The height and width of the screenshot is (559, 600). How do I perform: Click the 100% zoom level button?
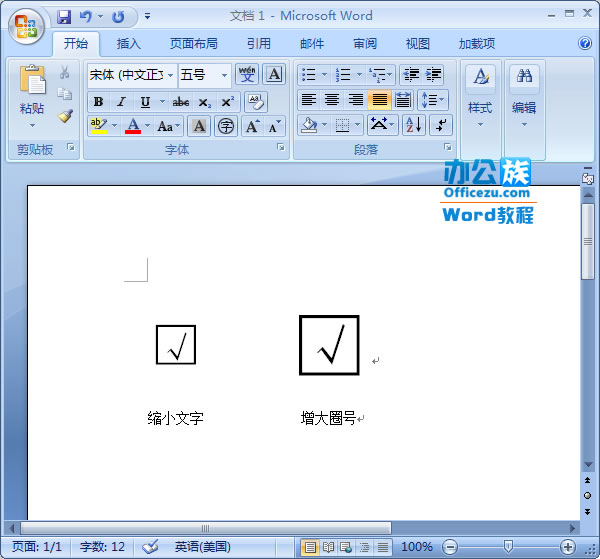tap(417, 547)
